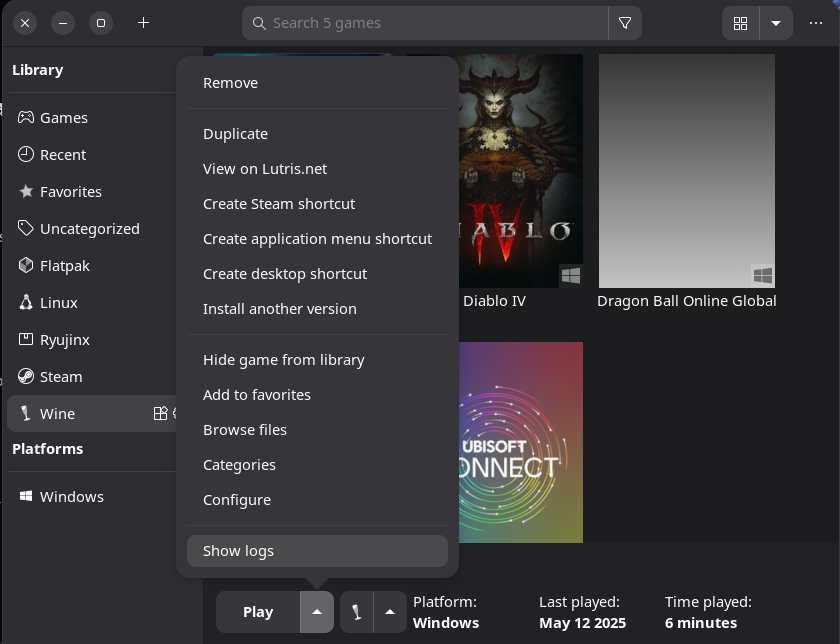Select the Games controller icon in sidebar
840x644 pixels.
(x=26, y=117)
